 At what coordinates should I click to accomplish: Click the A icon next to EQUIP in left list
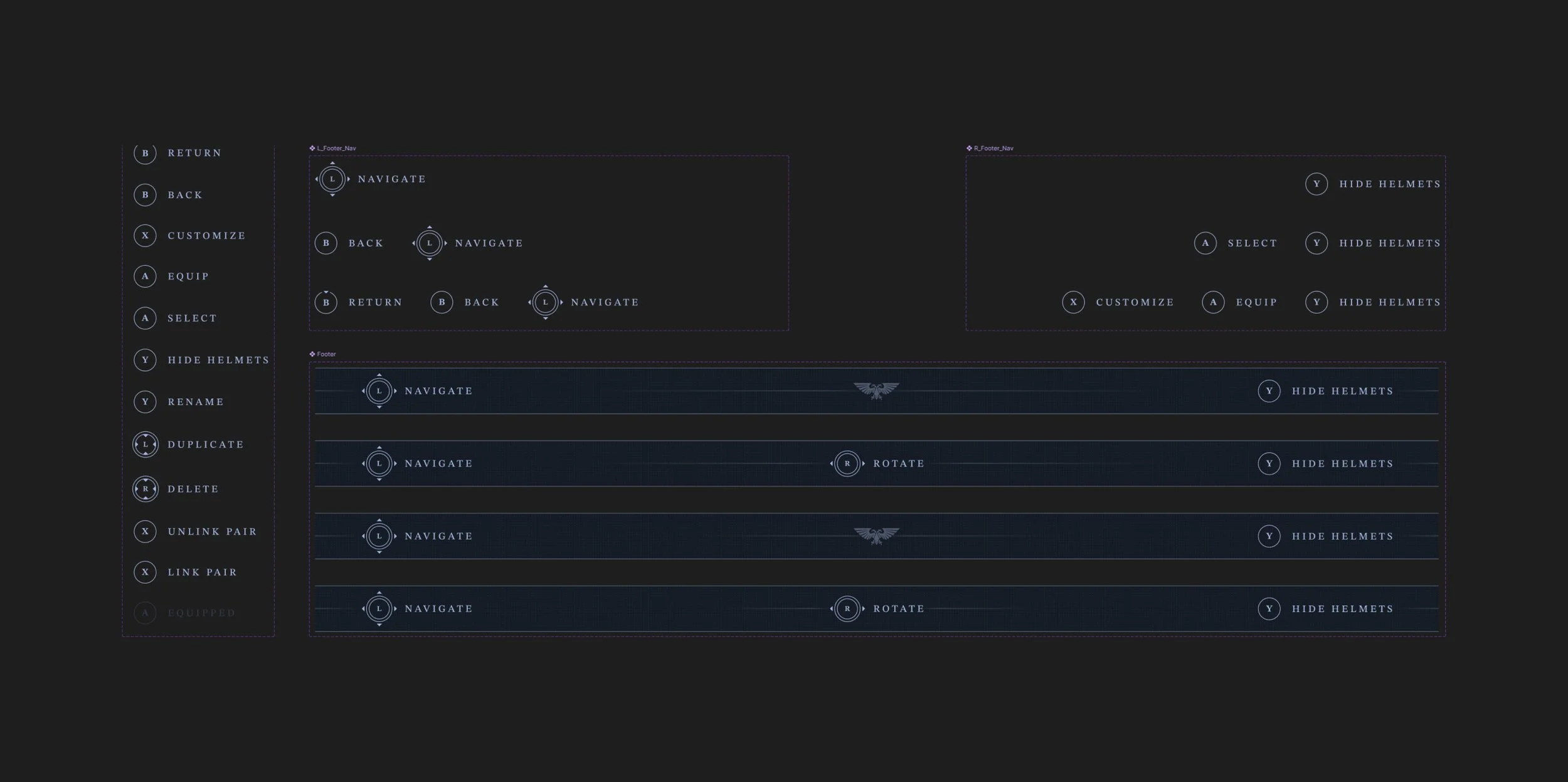pos(145,277)
